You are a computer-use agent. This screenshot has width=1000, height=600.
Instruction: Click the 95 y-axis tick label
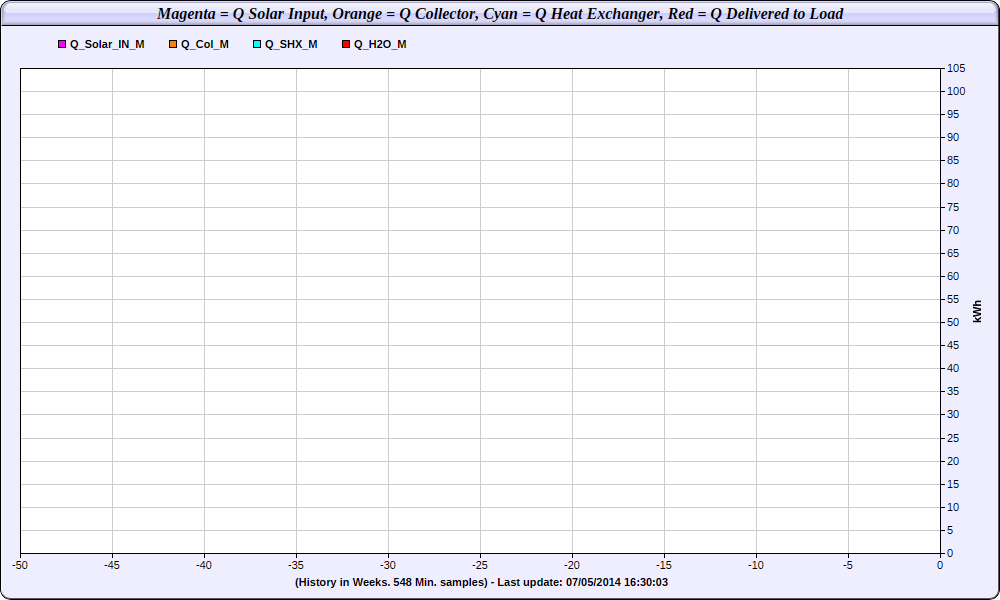click(x=953, y=115)
